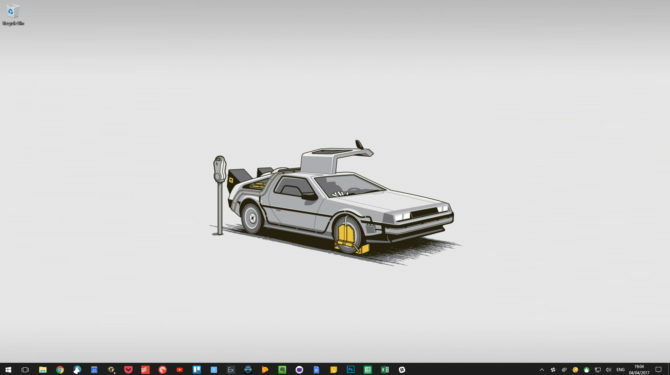Select the Recycle Bin desktop icon
Screen dimensions: 670x375
[13, 15]
